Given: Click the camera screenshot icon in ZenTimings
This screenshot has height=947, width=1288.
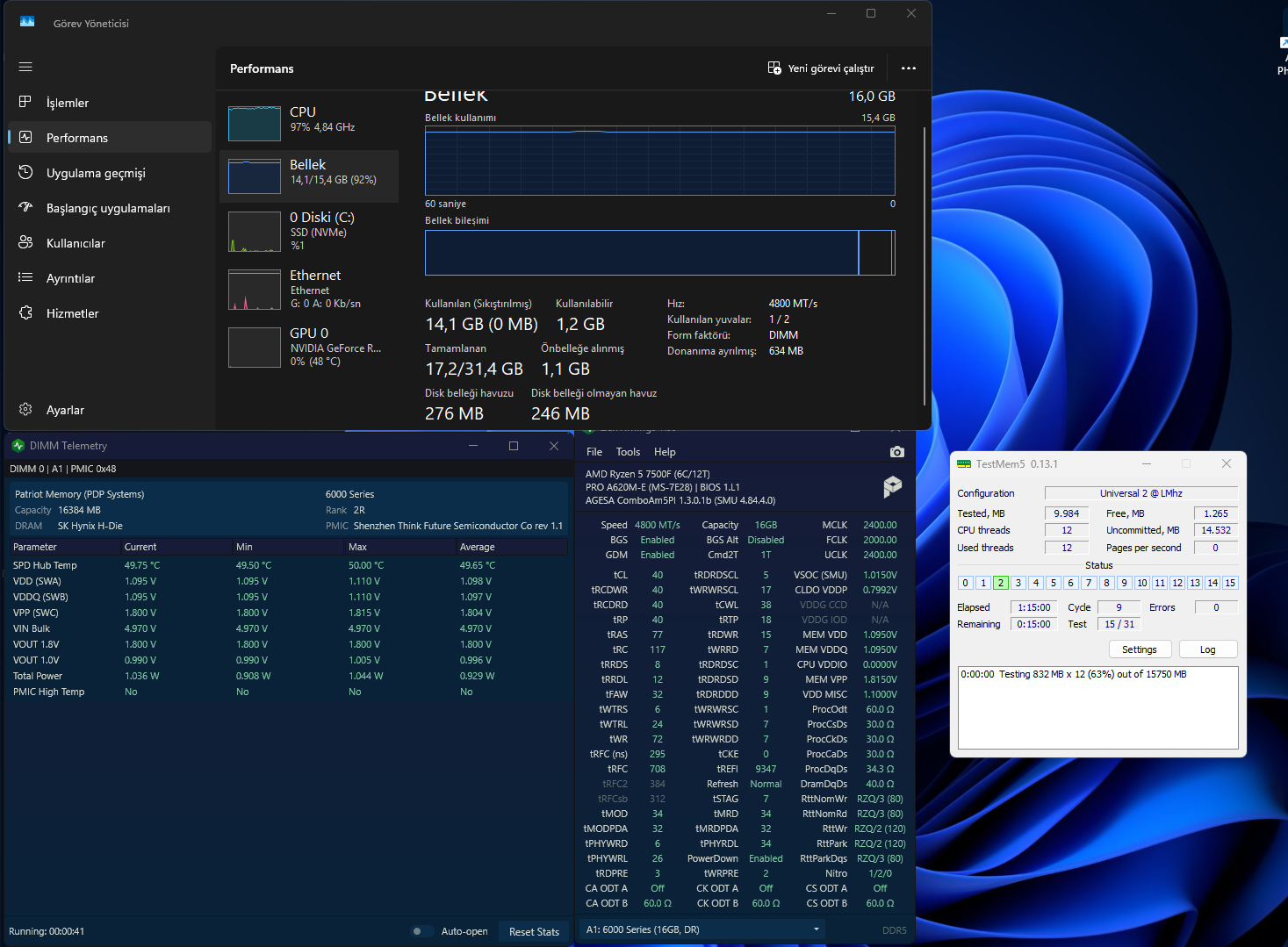Looking at the screenshot, I should [896, 451].
